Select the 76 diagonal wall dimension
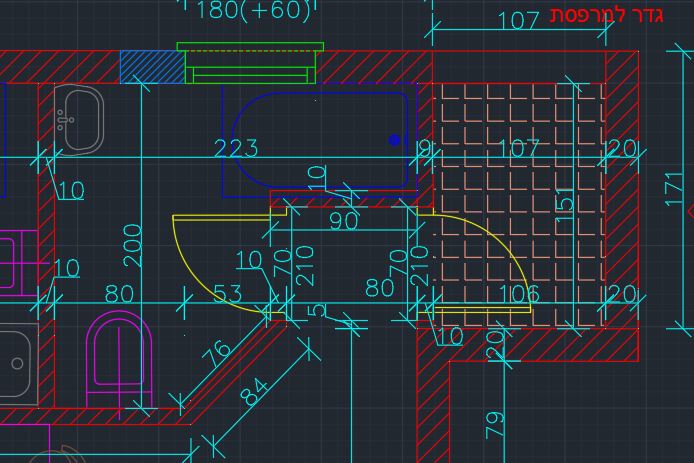The image size is (694, 463). pyautogui.click(x=217, y=354)
